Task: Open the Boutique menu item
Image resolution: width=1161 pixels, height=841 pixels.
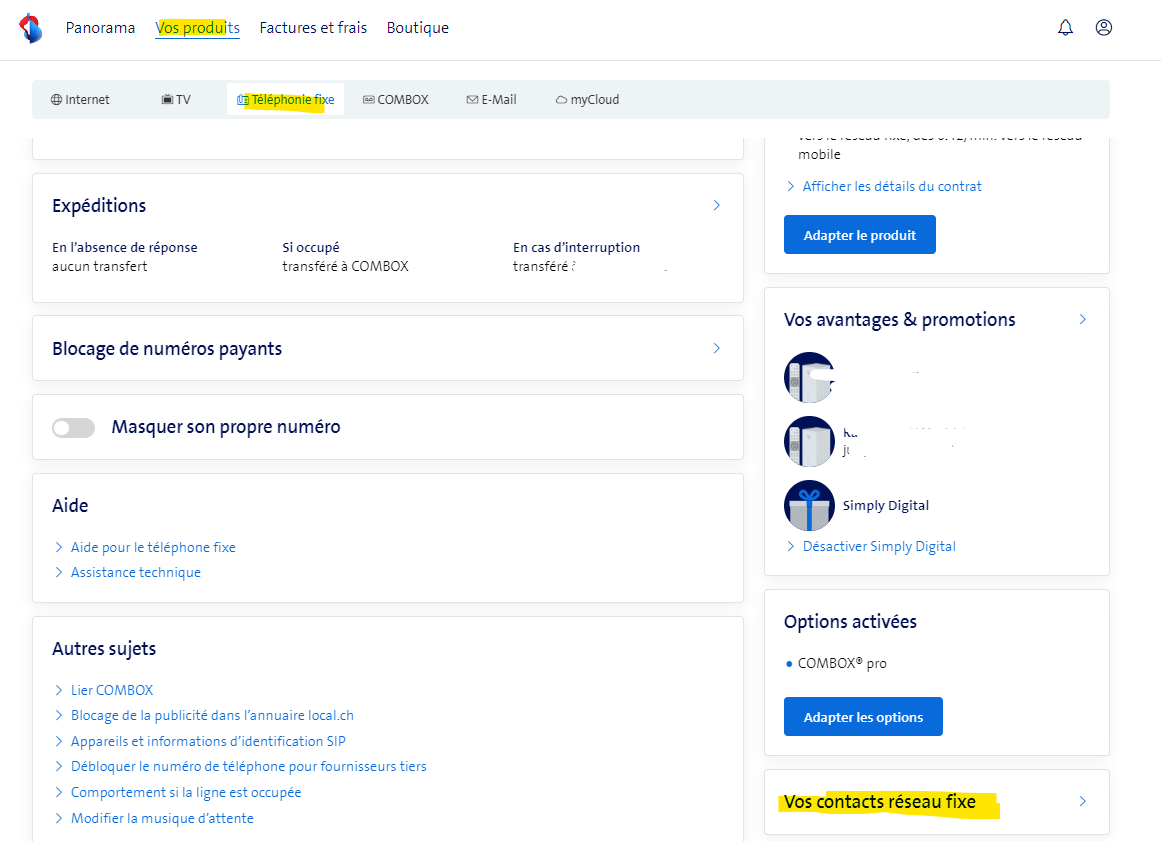Action: (x=417, y=28)
